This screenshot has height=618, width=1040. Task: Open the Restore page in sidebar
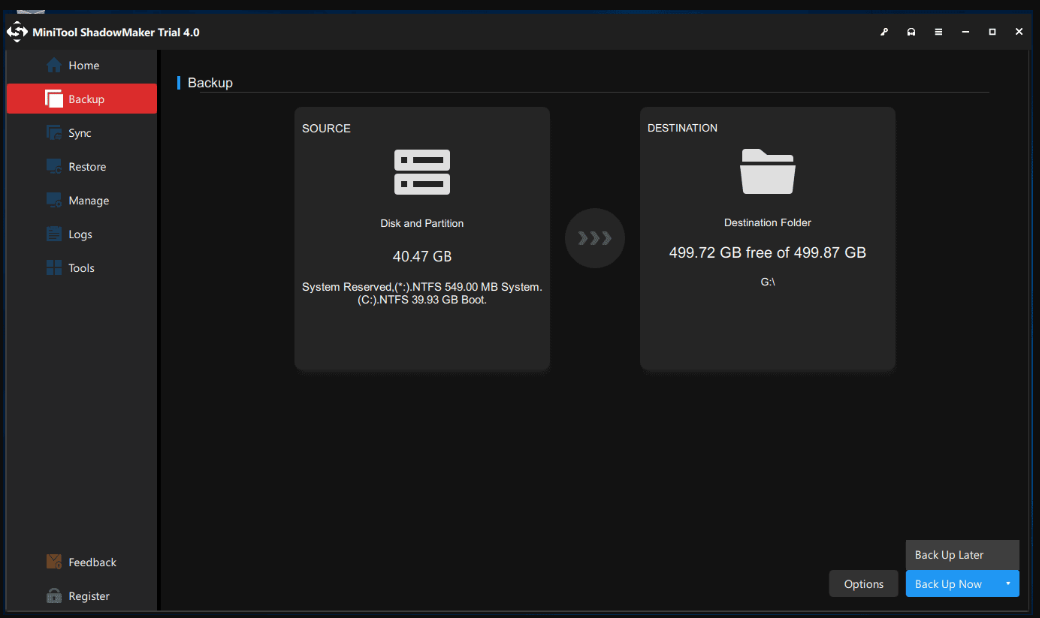[87, 167]
